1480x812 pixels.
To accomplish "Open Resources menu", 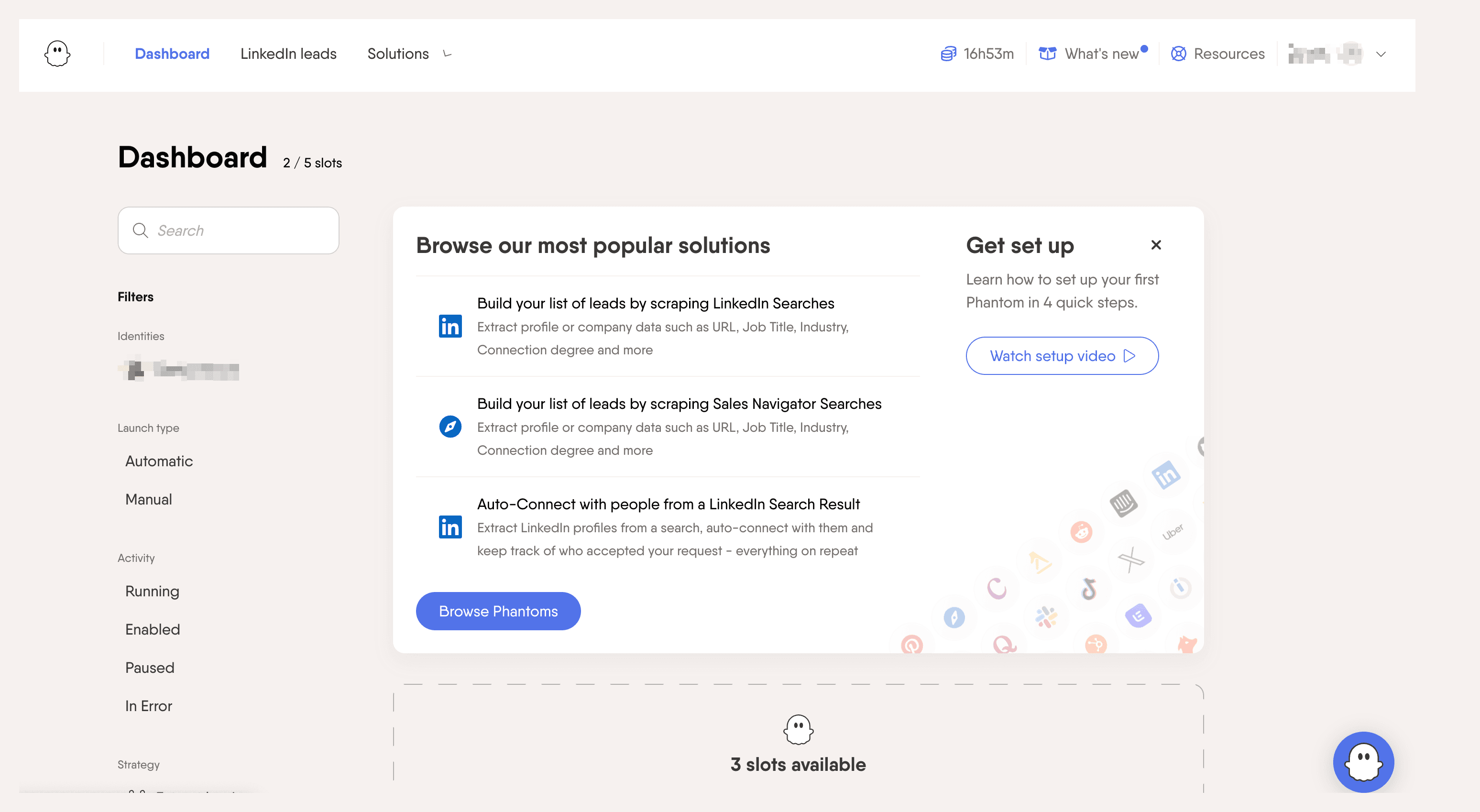I will (1229, 54).
